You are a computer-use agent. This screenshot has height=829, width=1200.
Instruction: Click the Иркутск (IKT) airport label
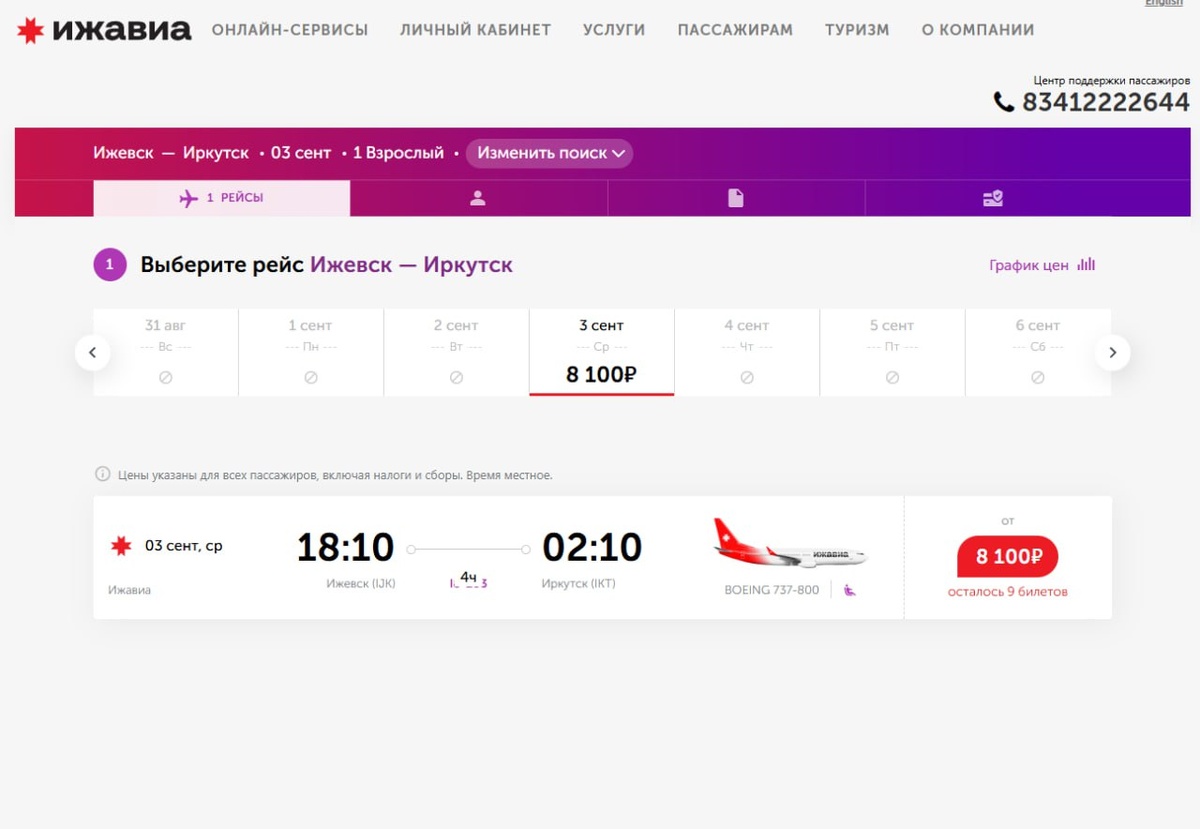coord(578,583)
